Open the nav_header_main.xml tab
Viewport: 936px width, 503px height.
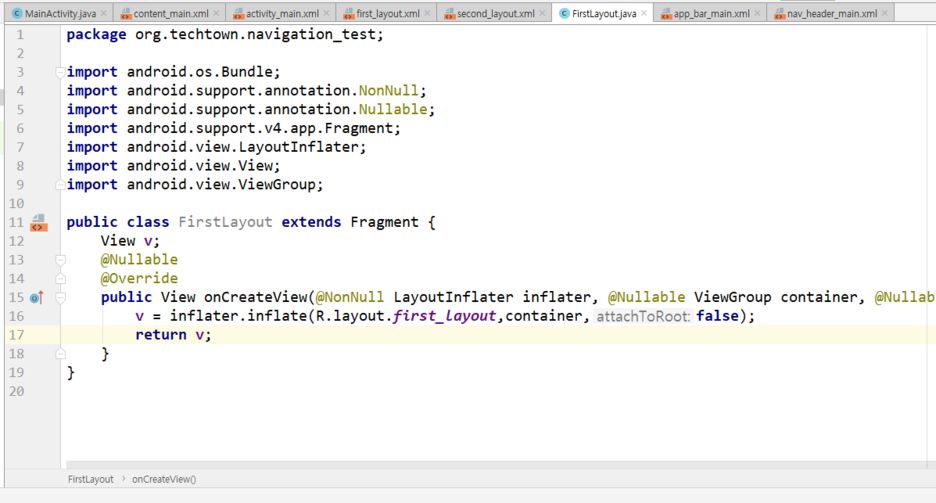click(x=832, y=13)
